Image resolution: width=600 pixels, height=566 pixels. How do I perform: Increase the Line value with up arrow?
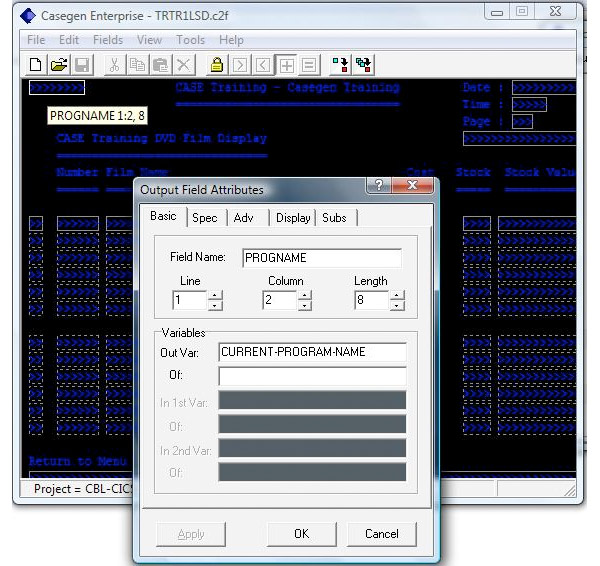pyautogui.click(x=215, y=295)
